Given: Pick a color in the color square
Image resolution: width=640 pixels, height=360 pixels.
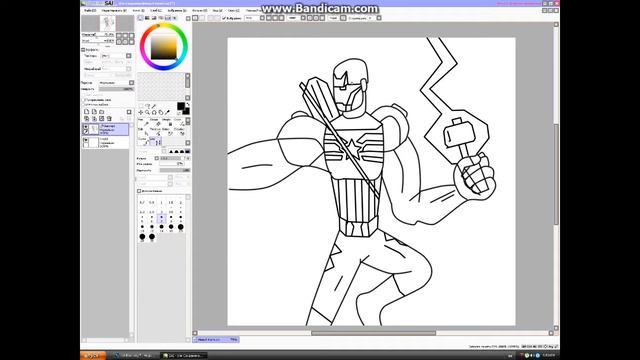Looking at the screenshot, I should coord(164,47).
